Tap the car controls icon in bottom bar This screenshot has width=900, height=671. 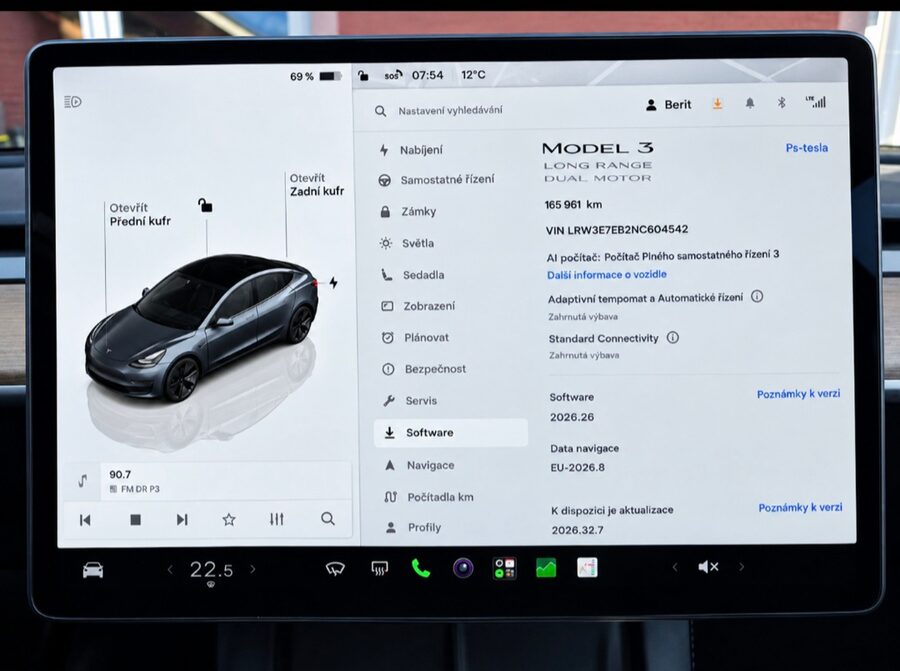(93, 570)
